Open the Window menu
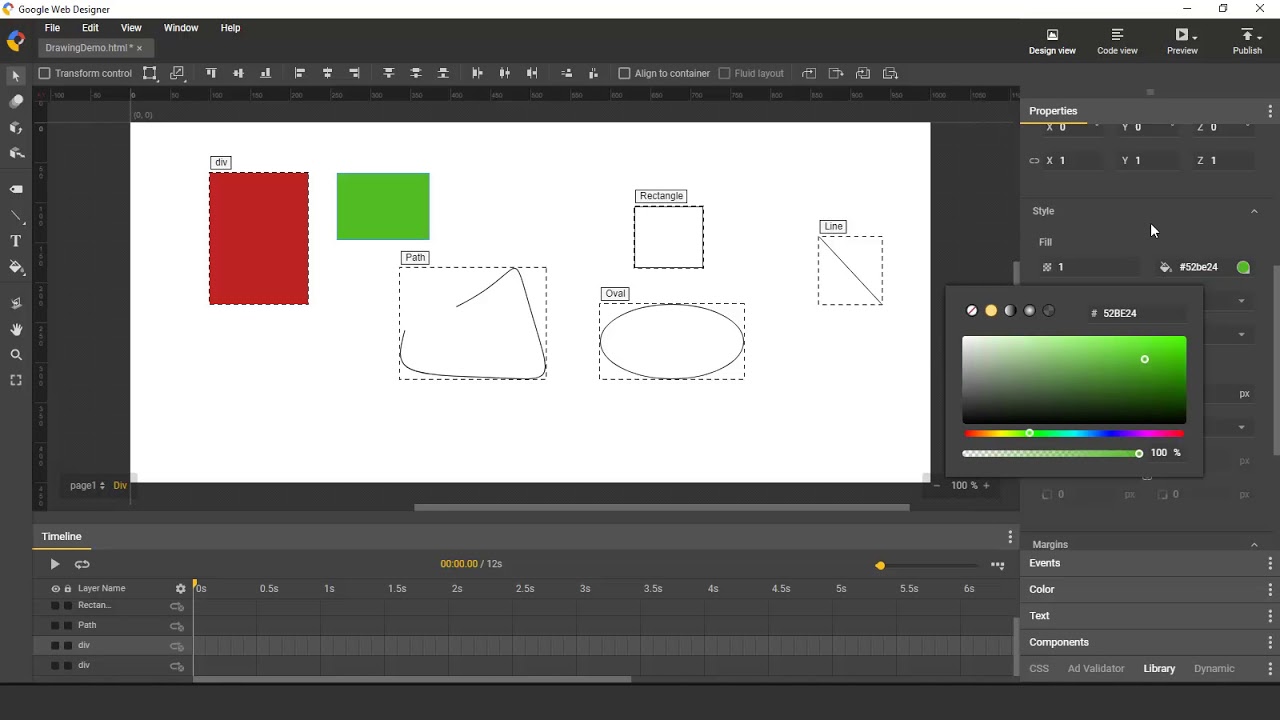1280x720 pixels. click(181, 27)
